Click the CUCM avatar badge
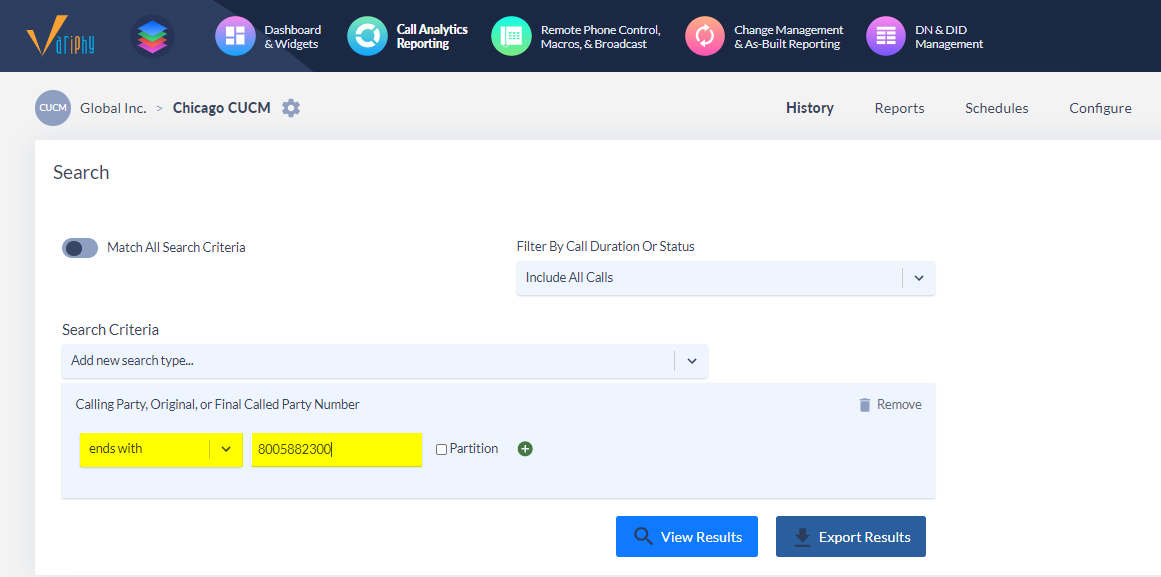The image size is (1161, 577). pyautogui.click(x=53, y=108)
